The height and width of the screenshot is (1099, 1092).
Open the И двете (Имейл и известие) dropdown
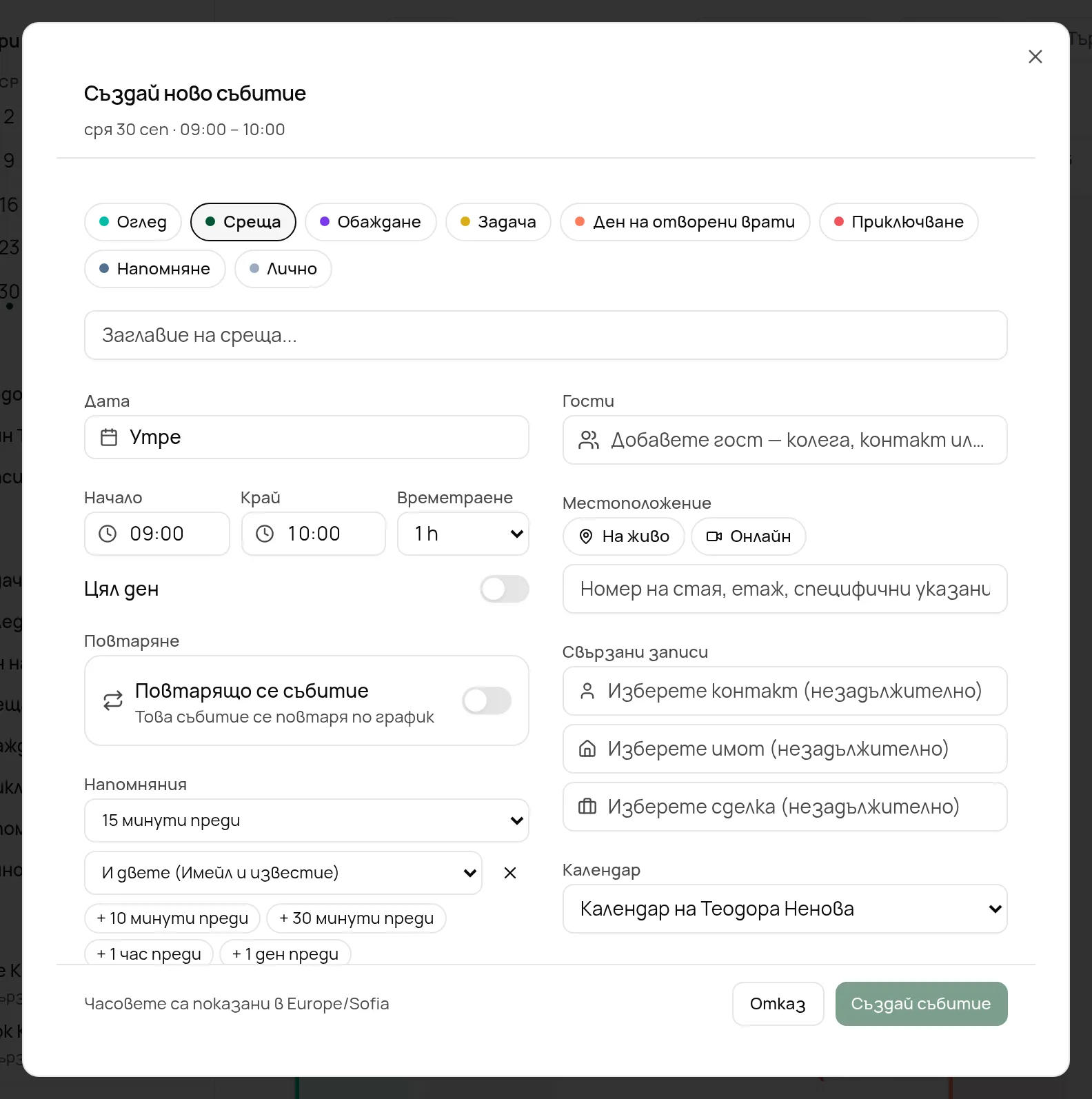tap(283, 873)
